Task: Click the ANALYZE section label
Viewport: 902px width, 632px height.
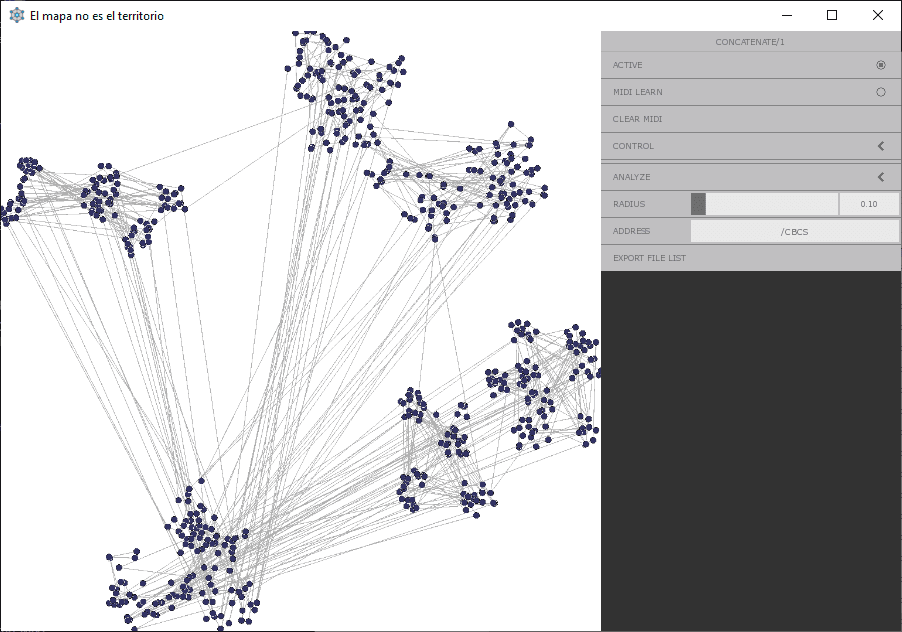Action: (x=631, y=177)
